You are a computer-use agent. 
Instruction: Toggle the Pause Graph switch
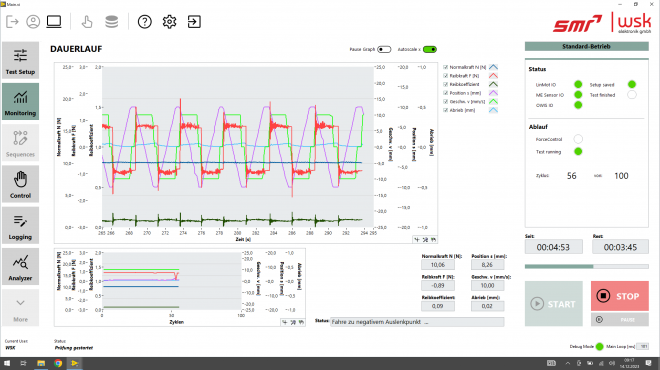coord(384,50)
